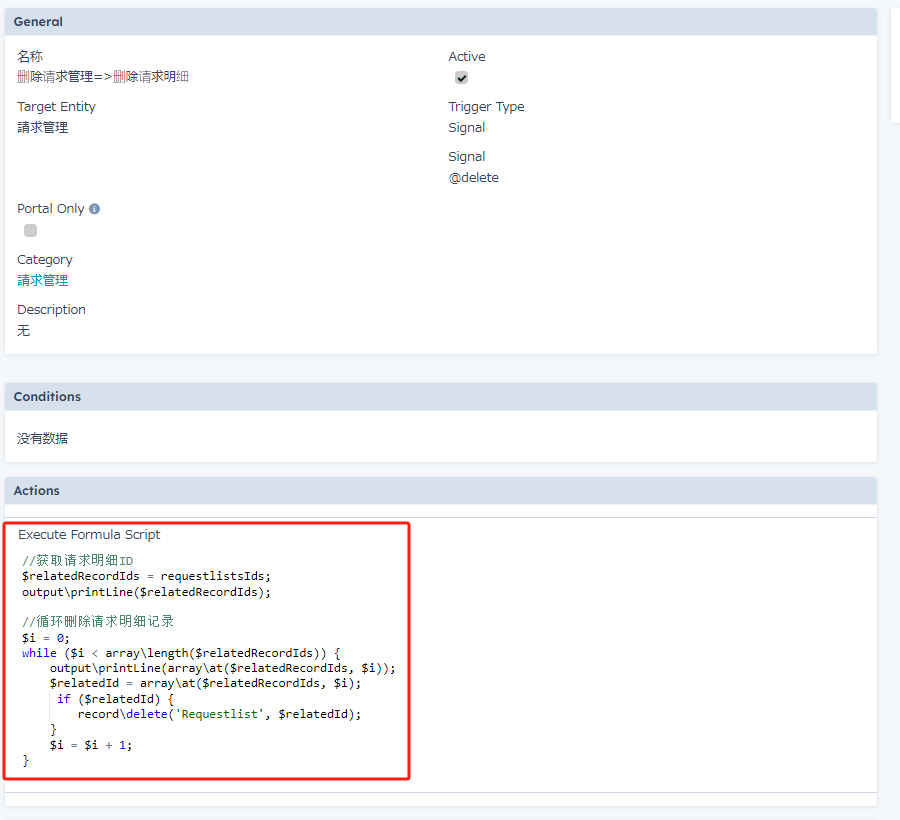Open the 請求管理 Category link
The height and width of the screenshot is (820, 900).
[x=43, y=280]
